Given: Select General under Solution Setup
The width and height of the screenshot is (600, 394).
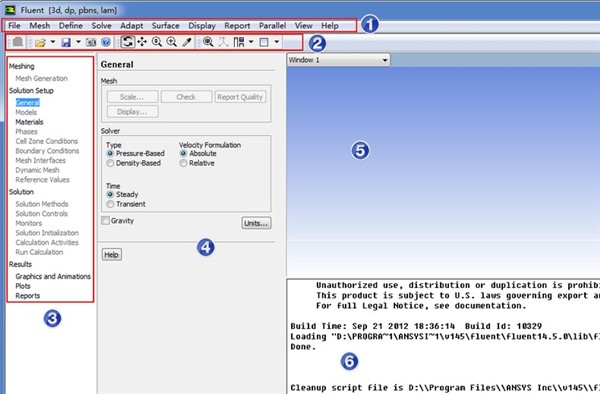Looking at the screenshot, I should click(x=28, y=103).
